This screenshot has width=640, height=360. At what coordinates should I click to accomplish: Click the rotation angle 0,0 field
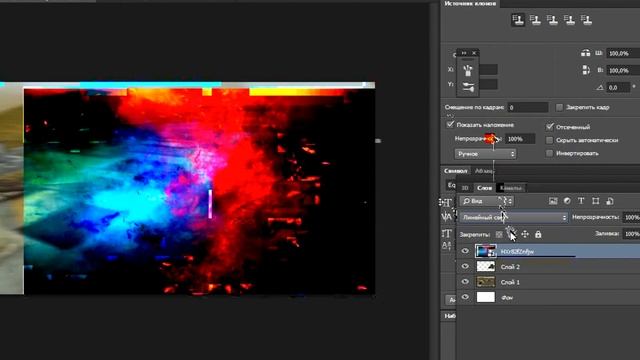(x=618, y=87)
